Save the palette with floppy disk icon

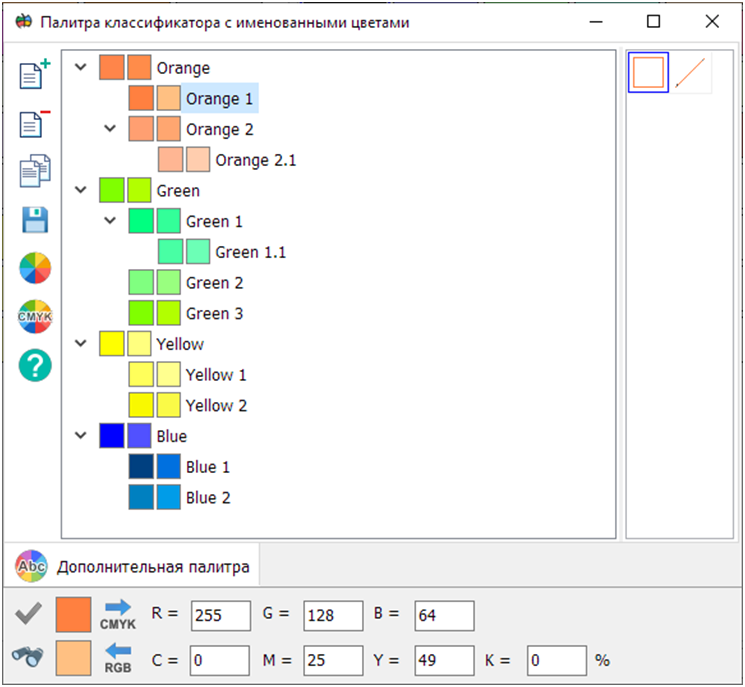[36, 220]
